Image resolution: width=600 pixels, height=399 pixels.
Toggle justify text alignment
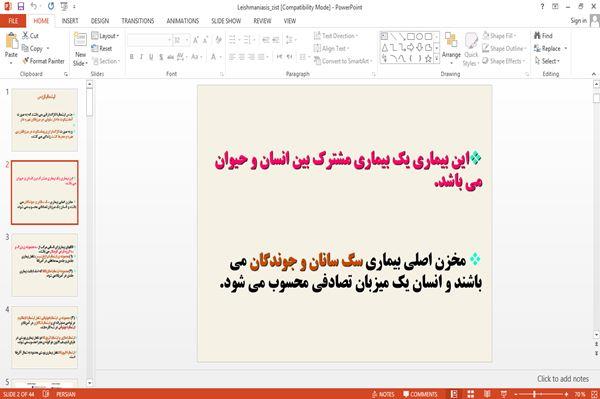(x=261, y=57)
